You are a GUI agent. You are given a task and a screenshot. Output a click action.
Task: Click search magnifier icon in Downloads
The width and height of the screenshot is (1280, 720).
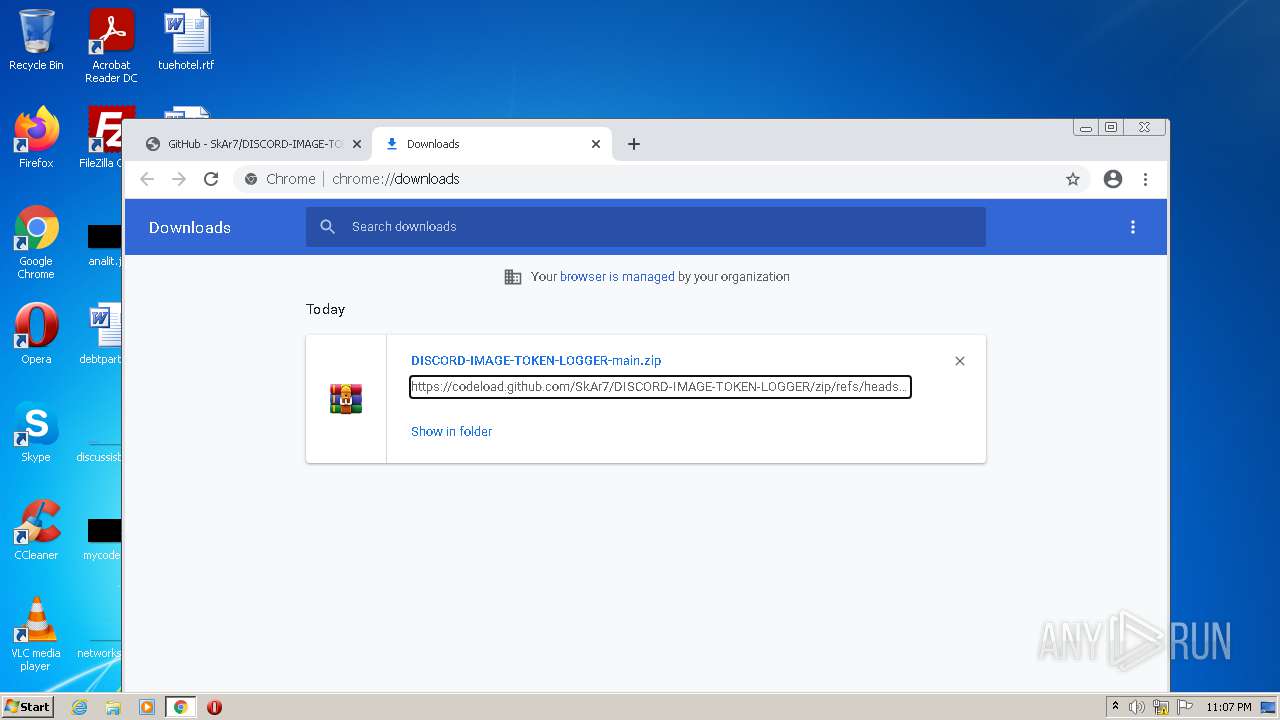click(x=327, y=227)
